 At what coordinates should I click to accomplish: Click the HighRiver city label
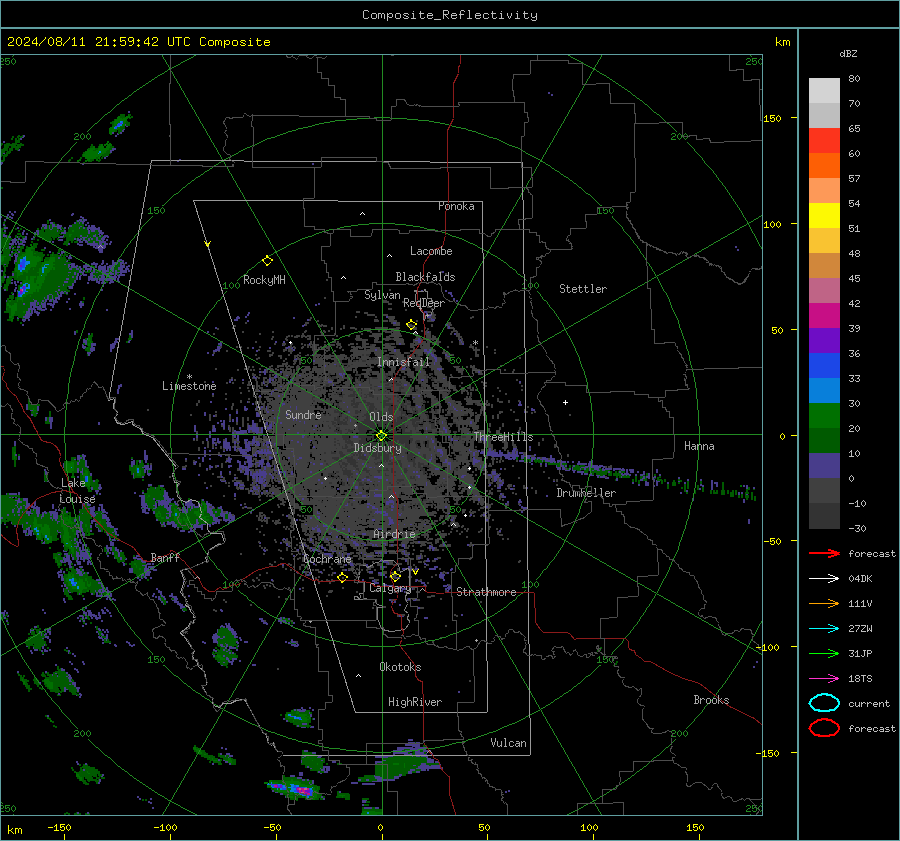coord(415,702)
